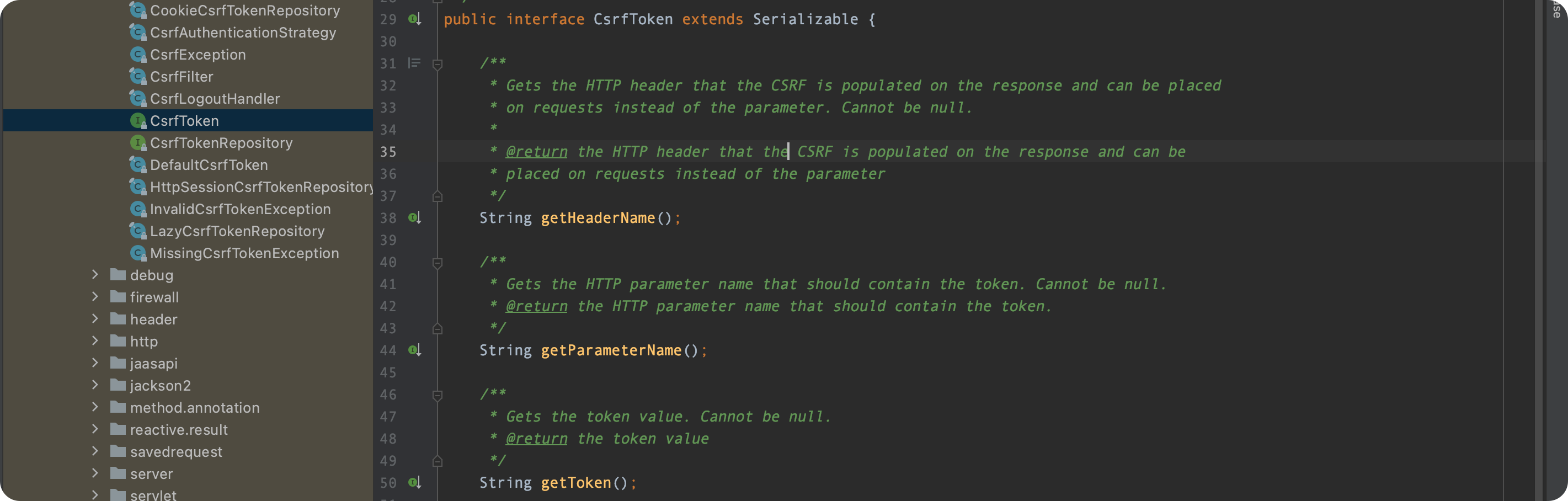
Task: Place the cursor on the getHeaderName method name
Action: [598, 218]
